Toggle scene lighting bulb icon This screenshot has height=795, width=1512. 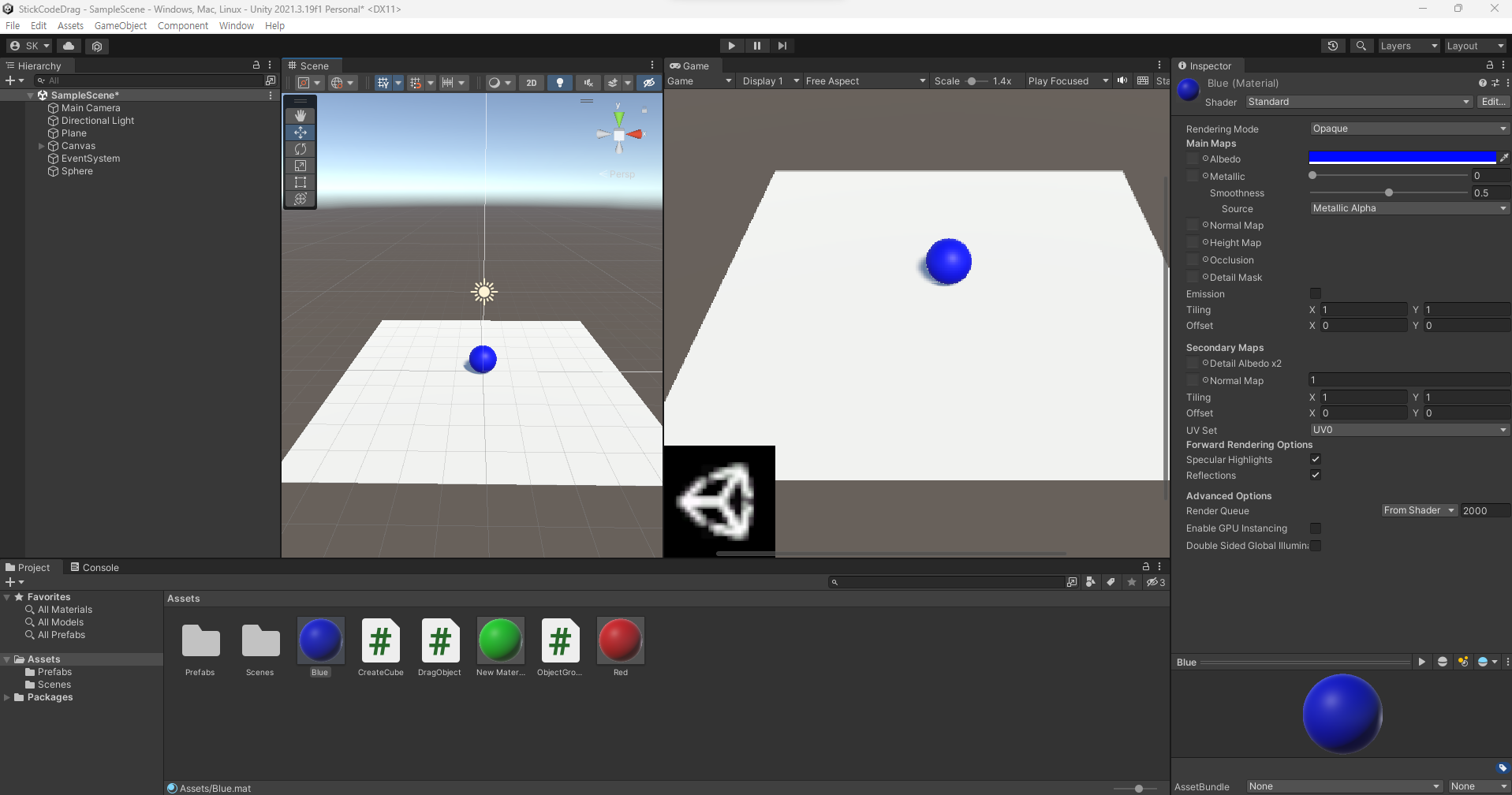(x=560, y=82)
